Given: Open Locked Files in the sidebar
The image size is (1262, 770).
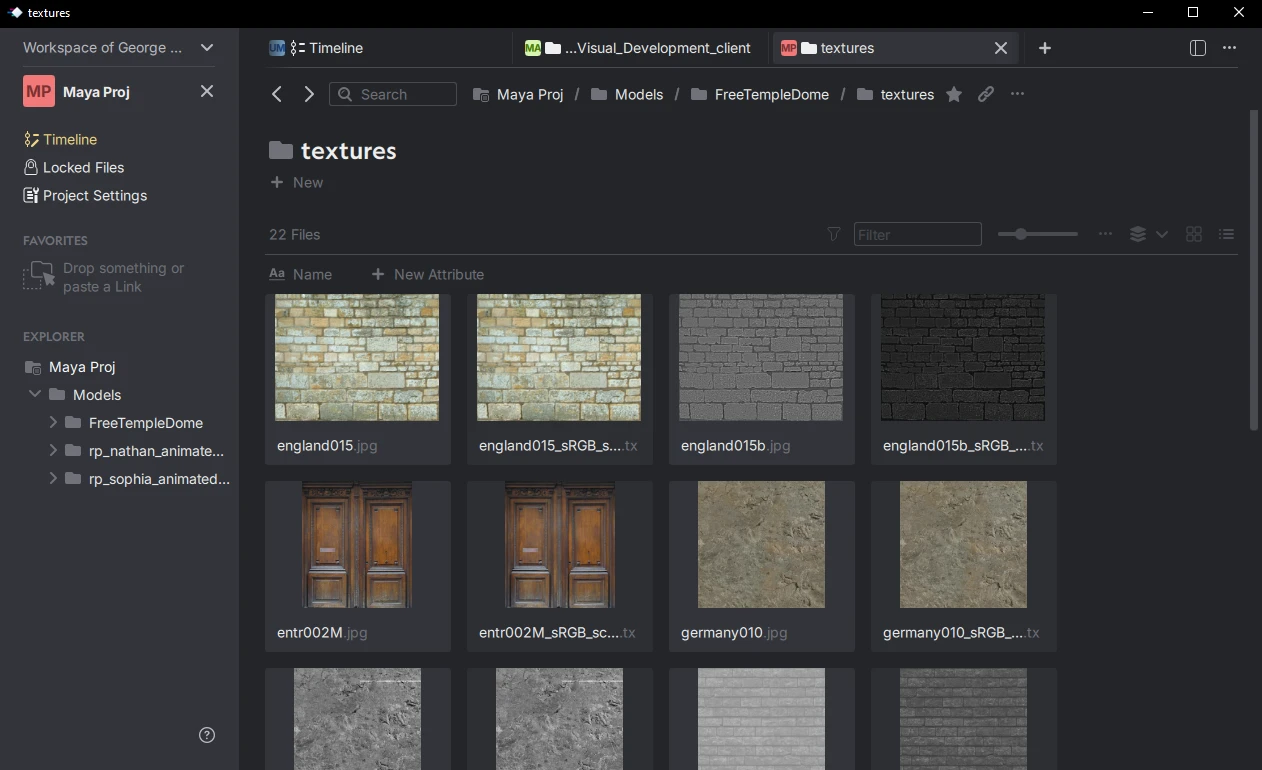Looking at the screenshot, I should (x=84, y=167).
